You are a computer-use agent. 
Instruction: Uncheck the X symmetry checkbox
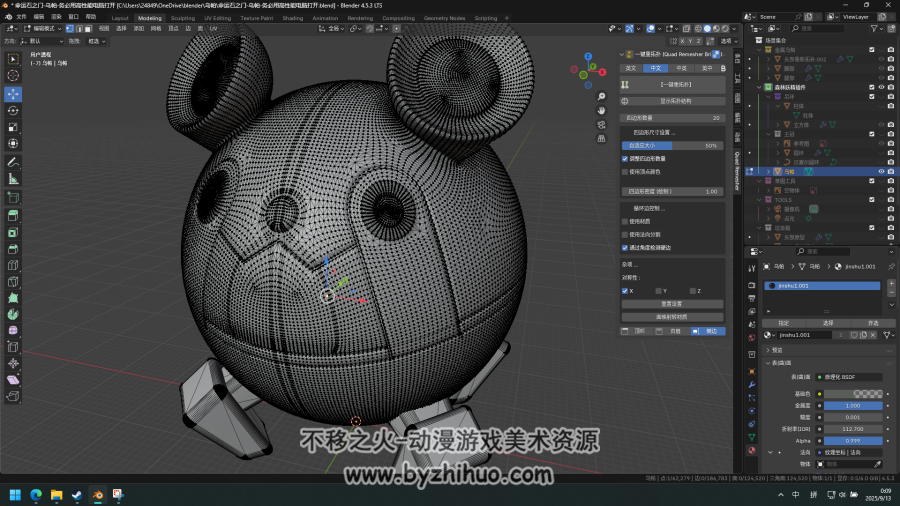pos(625,291)
